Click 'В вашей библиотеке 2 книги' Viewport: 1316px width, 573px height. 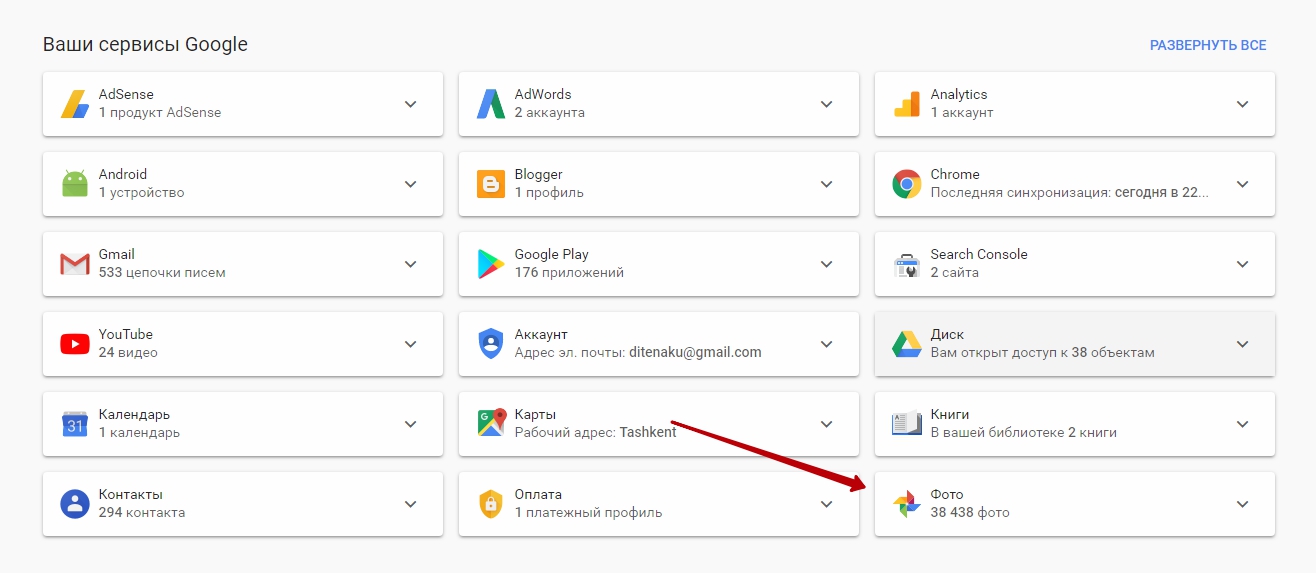(1024, 433)
